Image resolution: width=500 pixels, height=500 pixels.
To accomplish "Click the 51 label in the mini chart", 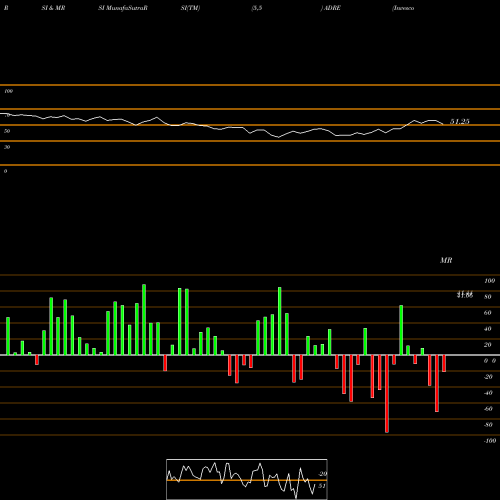I will click(x=322, y=486).
